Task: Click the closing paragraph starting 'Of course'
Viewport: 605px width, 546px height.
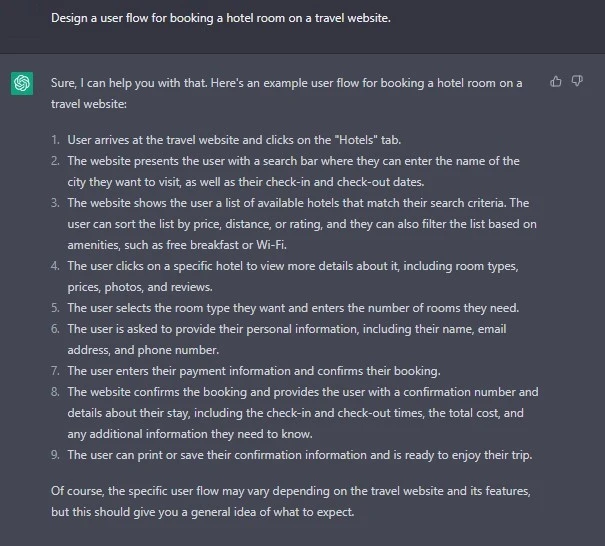Action: pyautogui.click(x=291, y=501)
